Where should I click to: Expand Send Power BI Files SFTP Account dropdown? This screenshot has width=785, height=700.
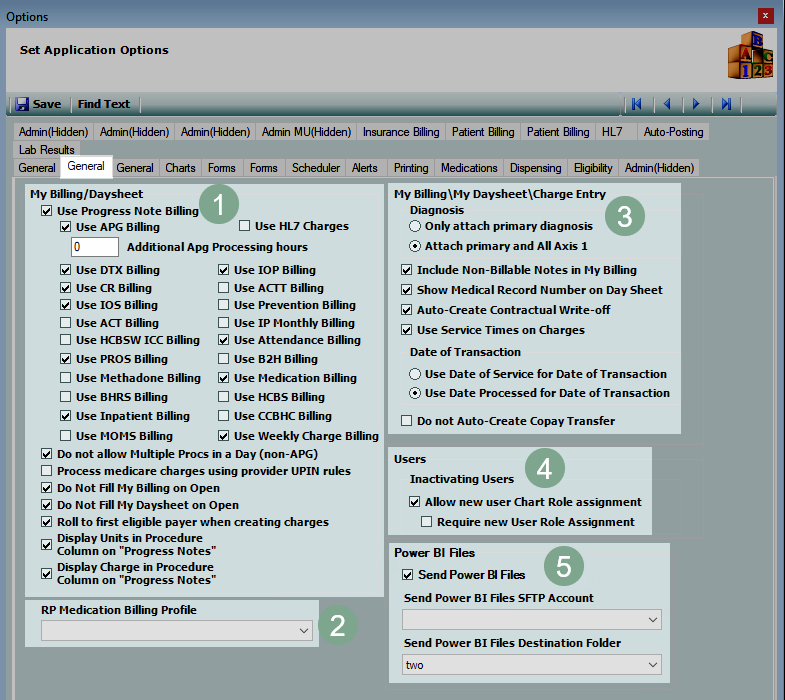point(653,621)
